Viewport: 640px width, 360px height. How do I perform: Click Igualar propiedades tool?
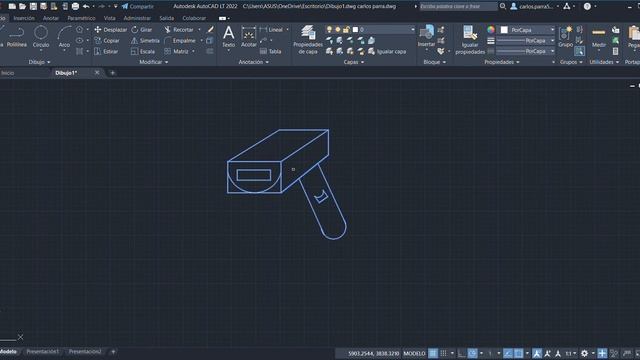(470, 40)
